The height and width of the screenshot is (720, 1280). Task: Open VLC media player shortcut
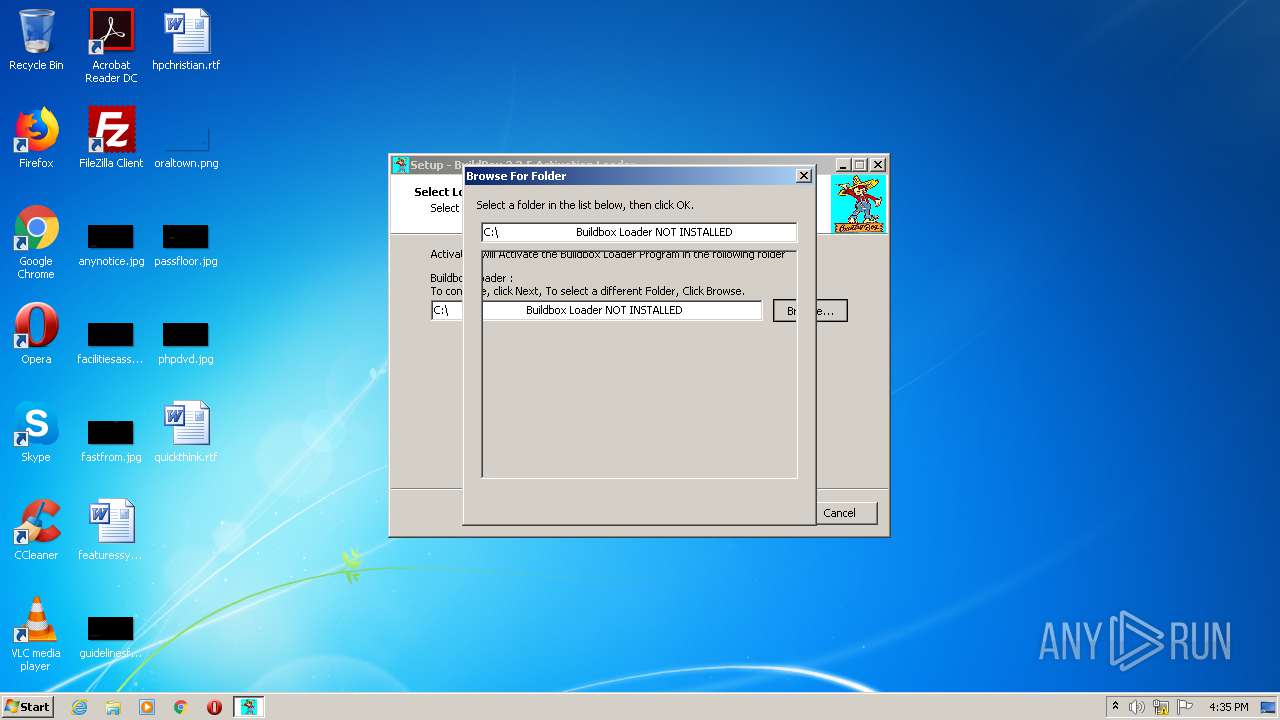[36, 634]
